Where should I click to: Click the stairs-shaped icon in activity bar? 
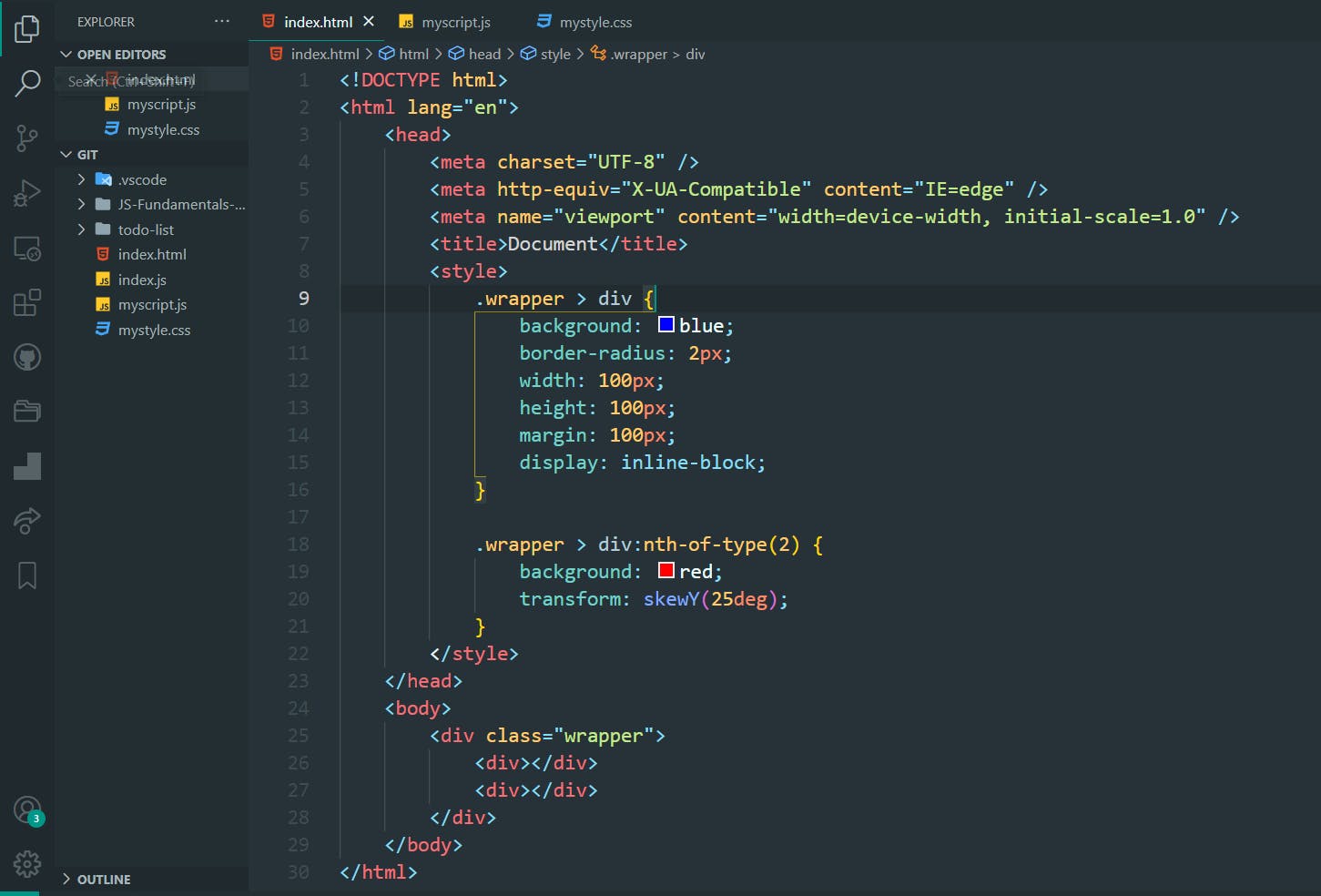click(27, 466)
